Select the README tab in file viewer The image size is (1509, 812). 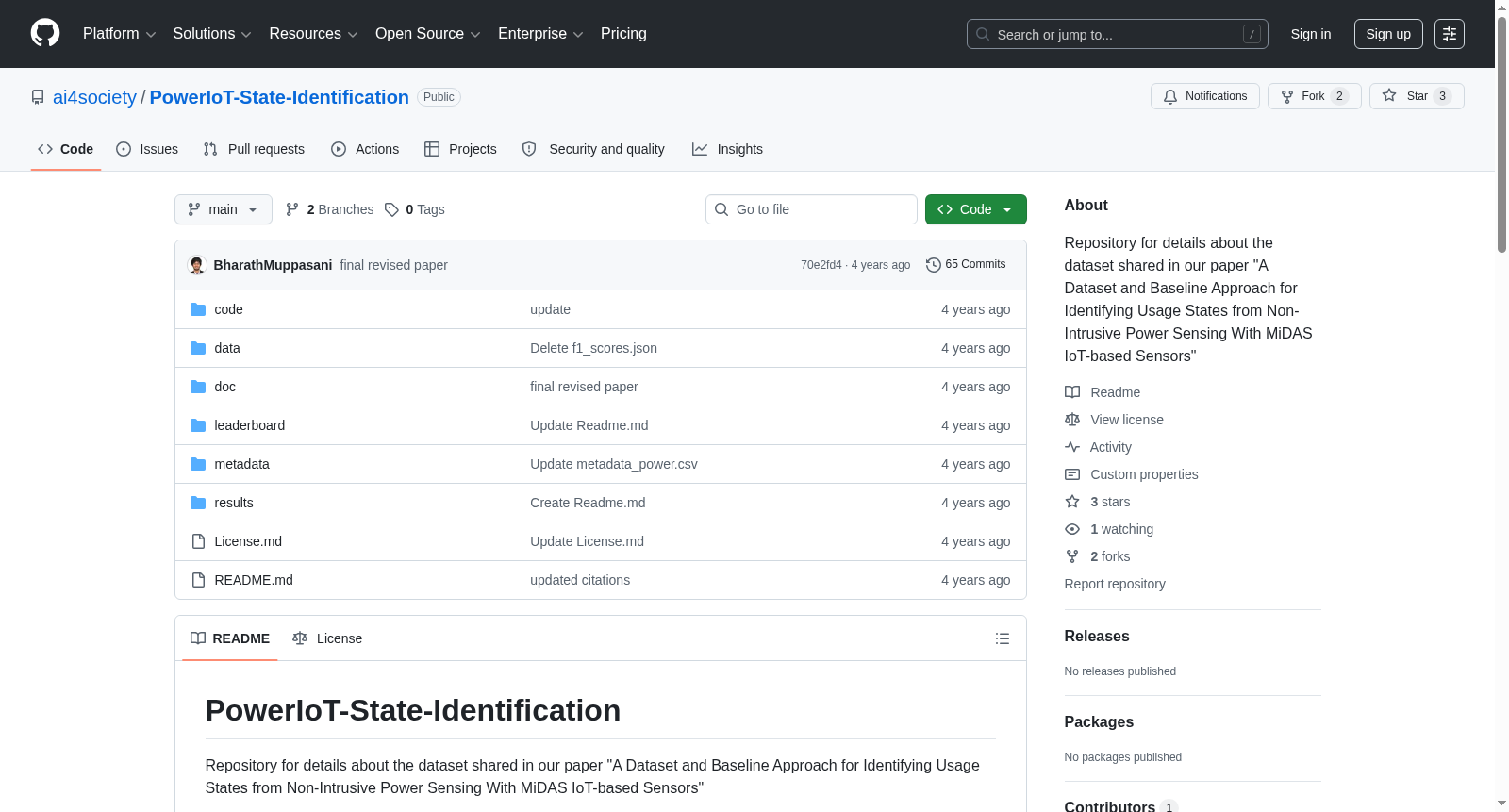(x=230, y=638)
